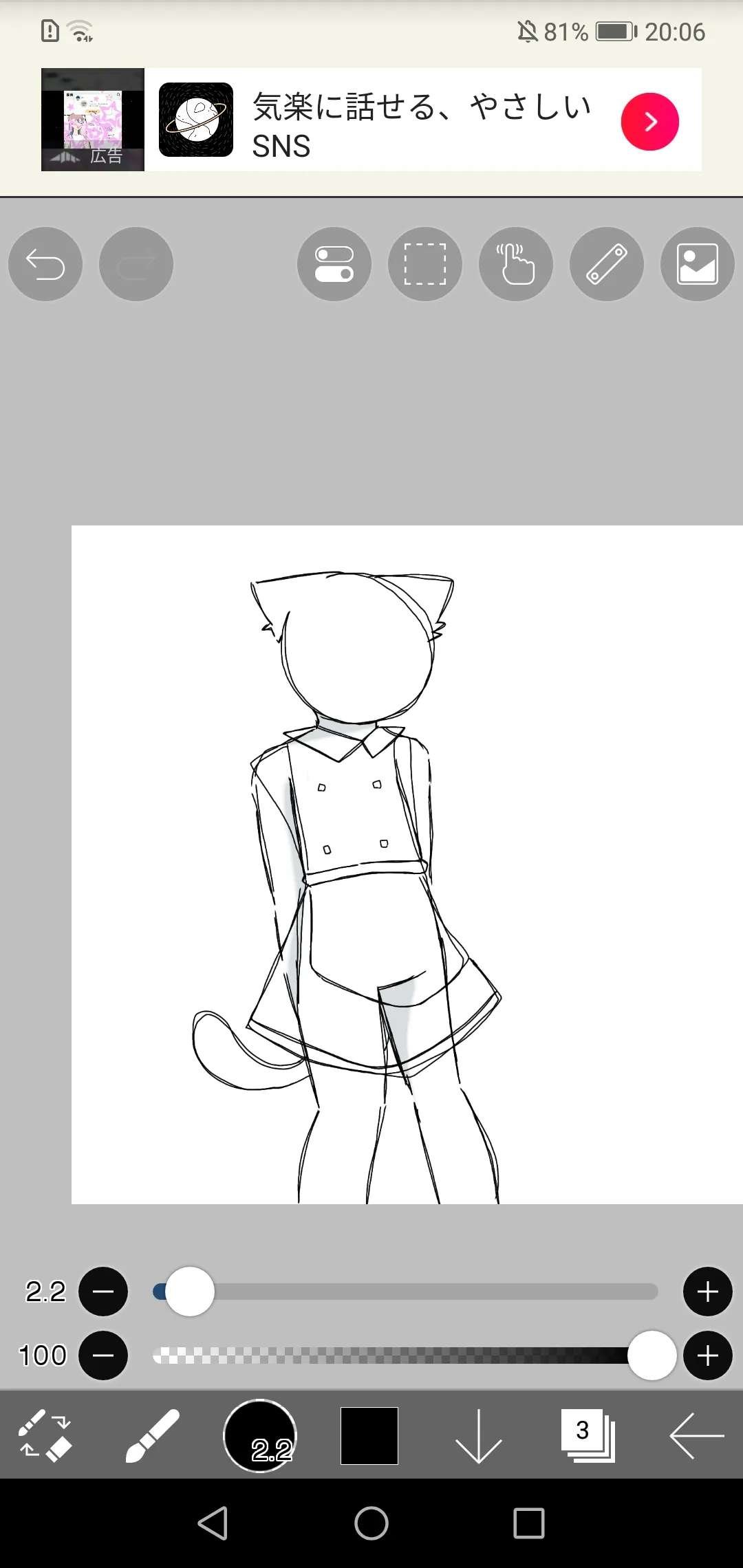Open the stabilizer hand-gesture tool
The width and height of the screenshot is (743, 1568).
(516, 264)
